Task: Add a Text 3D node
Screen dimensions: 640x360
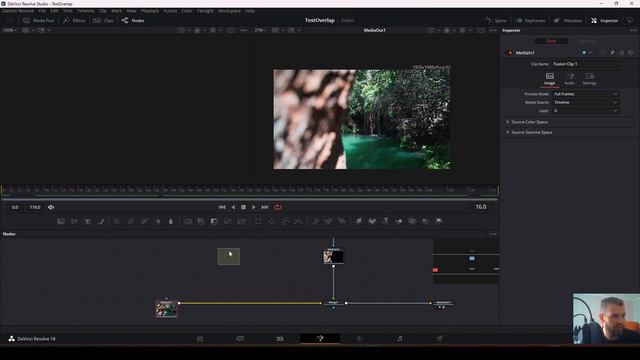Action: 385,221
